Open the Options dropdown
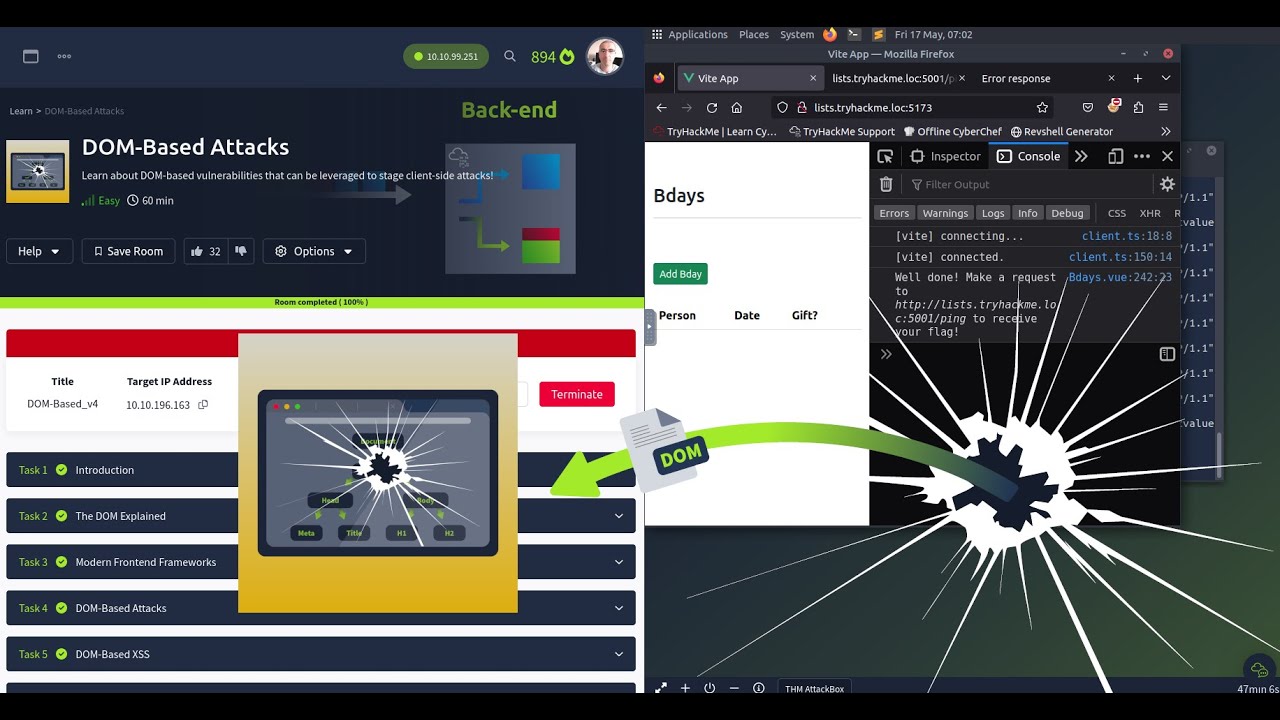This screenshot has height=720, width=1280. (314, 251)
